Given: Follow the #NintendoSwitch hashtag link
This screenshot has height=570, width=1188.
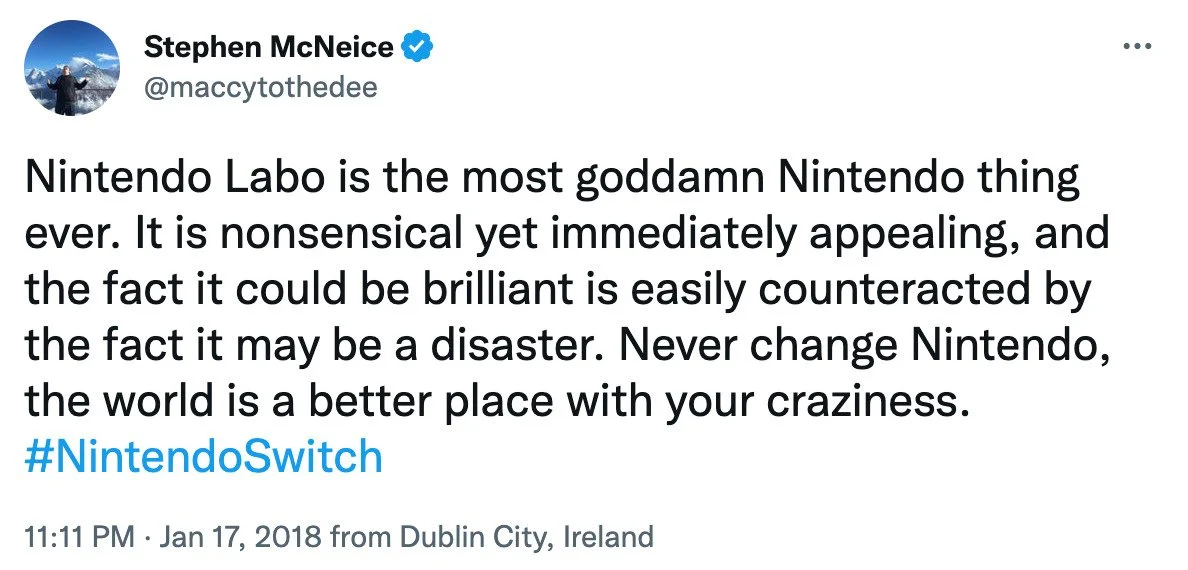Looking at the screenshot, I should [x=203, y=457].
